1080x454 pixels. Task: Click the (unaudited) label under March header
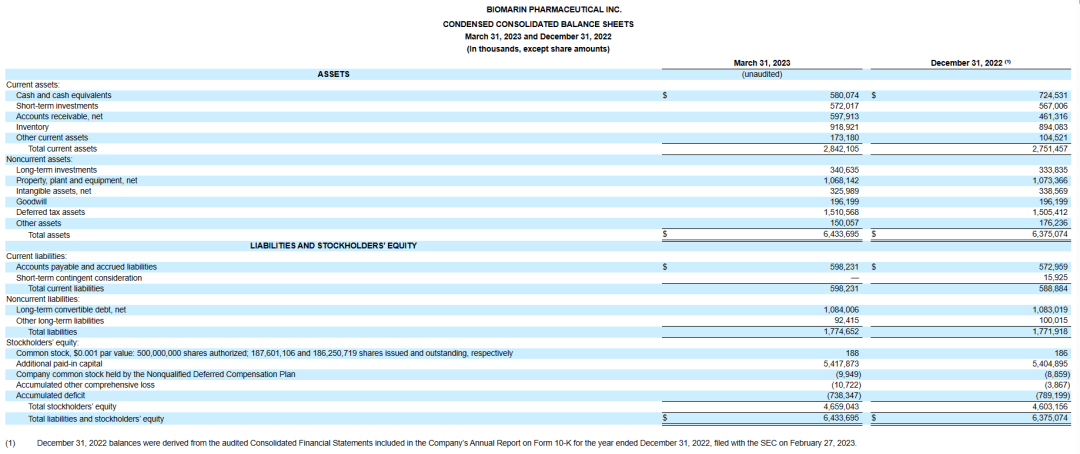point(761,74)
